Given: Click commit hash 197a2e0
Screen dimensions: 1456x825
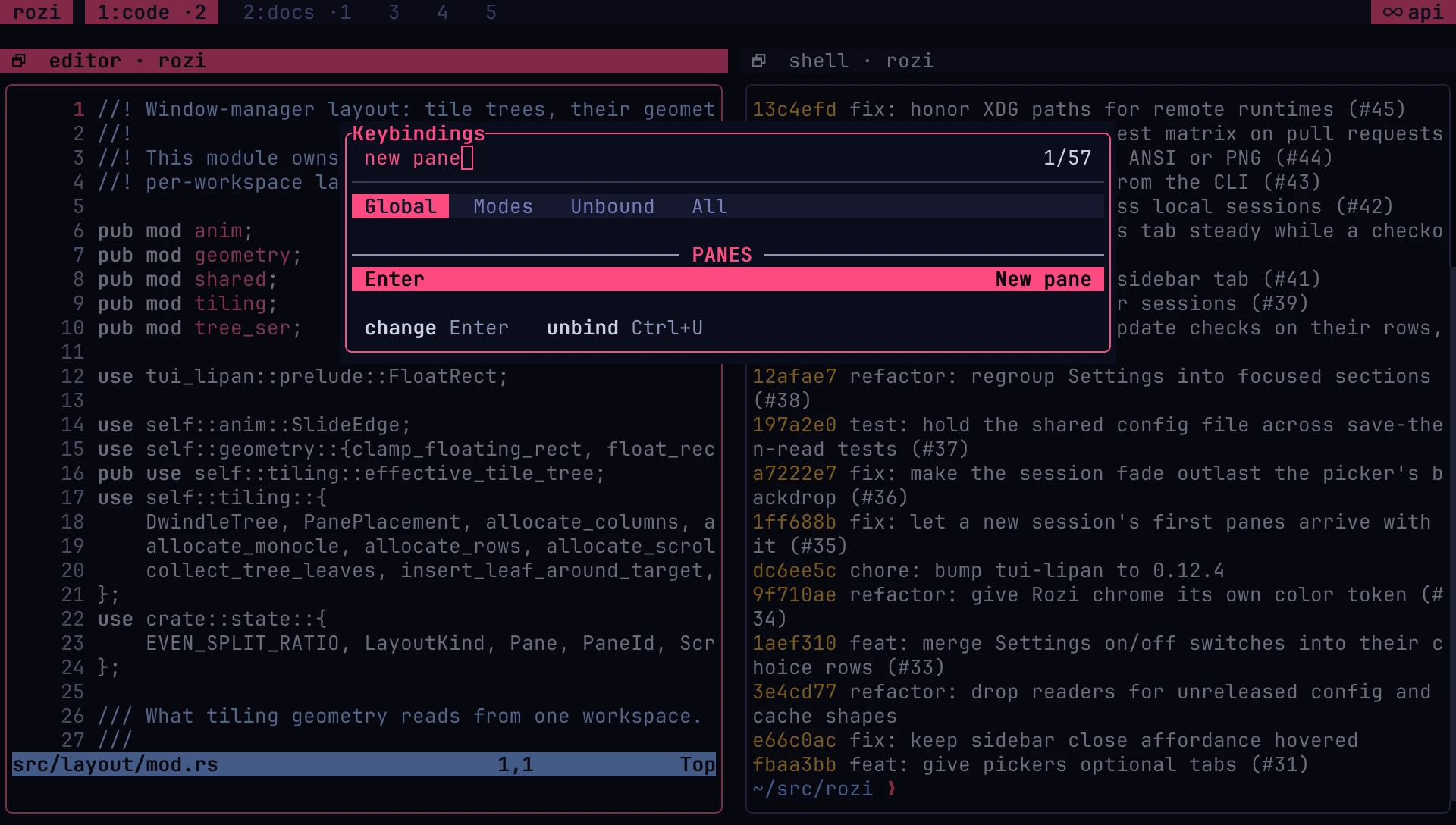Looking at the screenshot, I should coord(794,425).
